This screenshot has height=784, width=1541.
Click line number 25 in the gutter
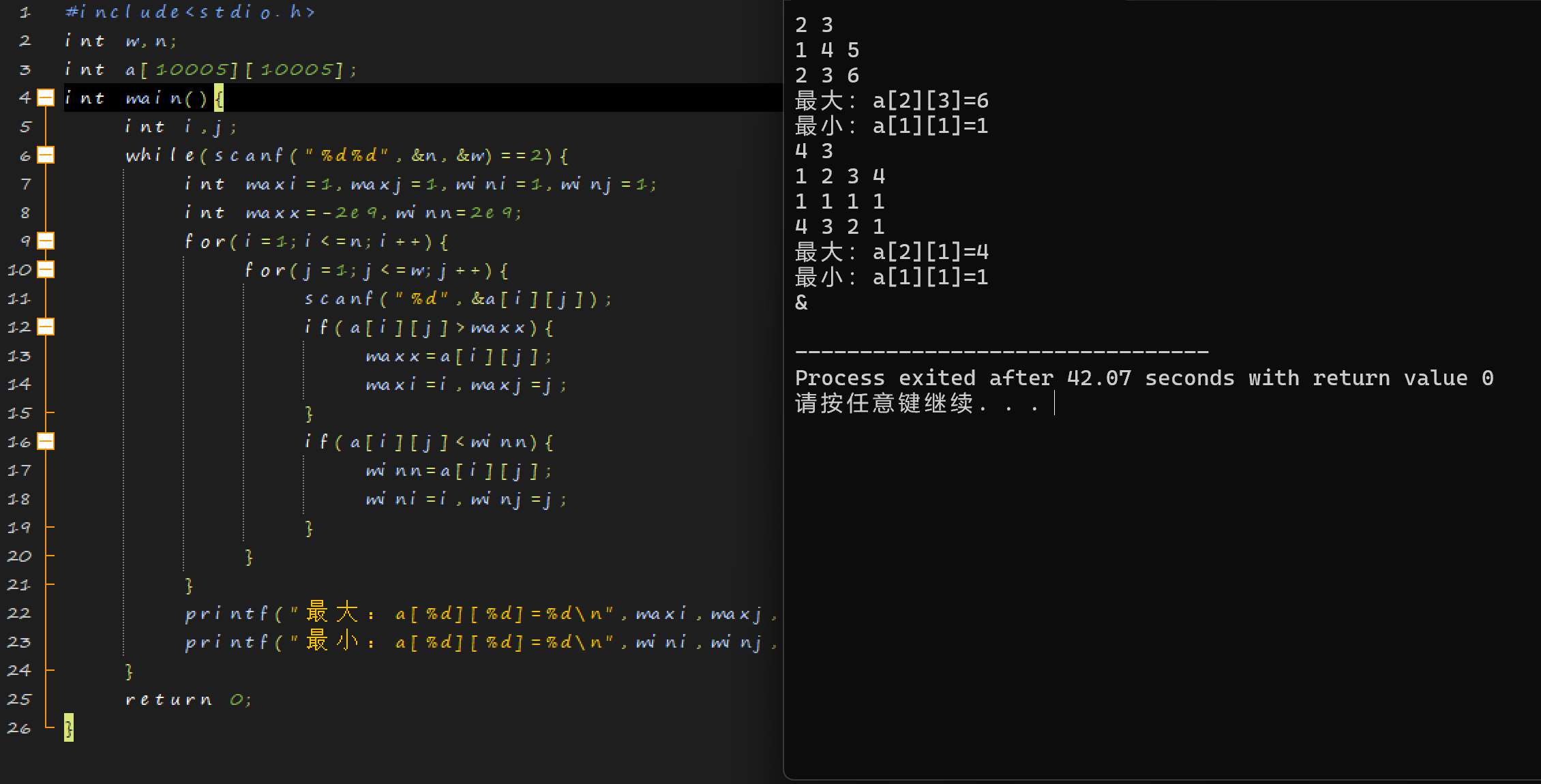[19, 699]
